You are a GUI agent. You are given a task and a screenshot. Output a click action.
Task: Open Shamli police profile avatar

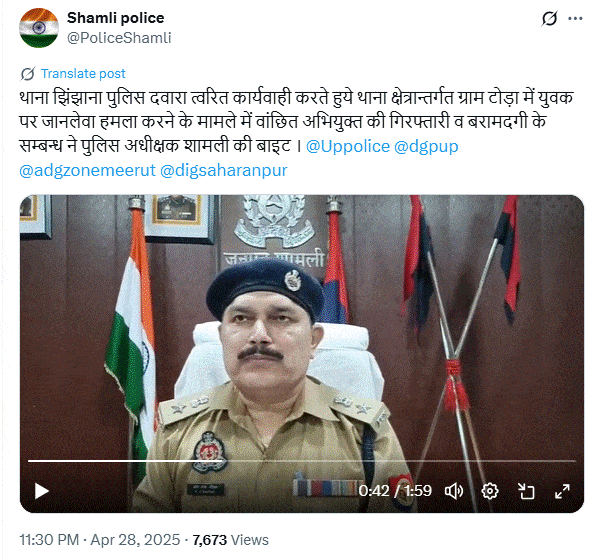[x=39, y=28]
